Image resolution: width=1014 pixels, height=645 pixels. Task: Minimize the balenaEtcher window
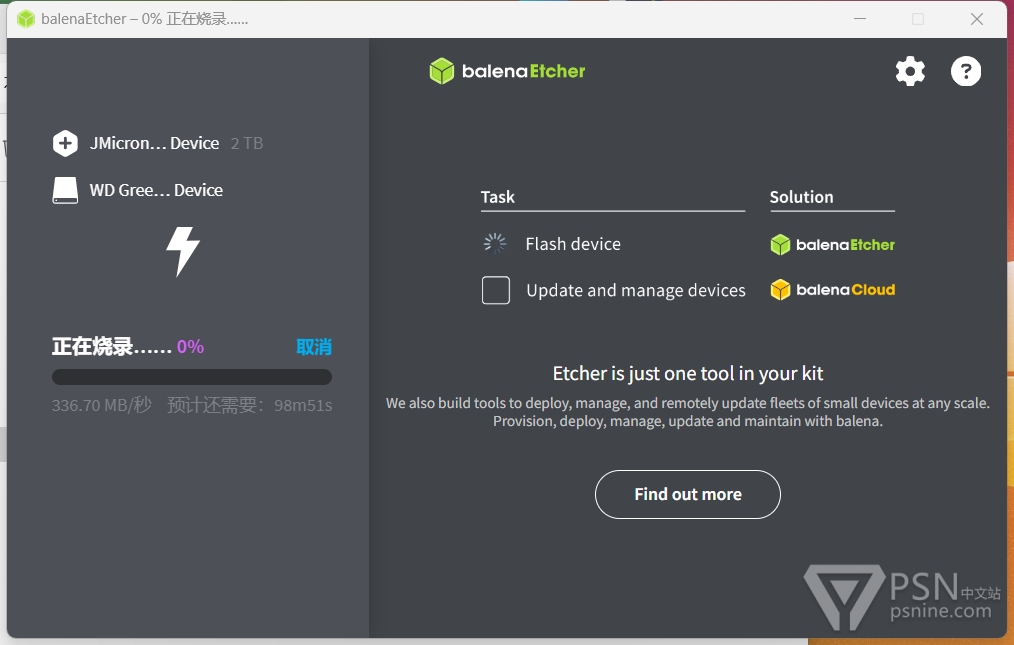pos(859,19)
